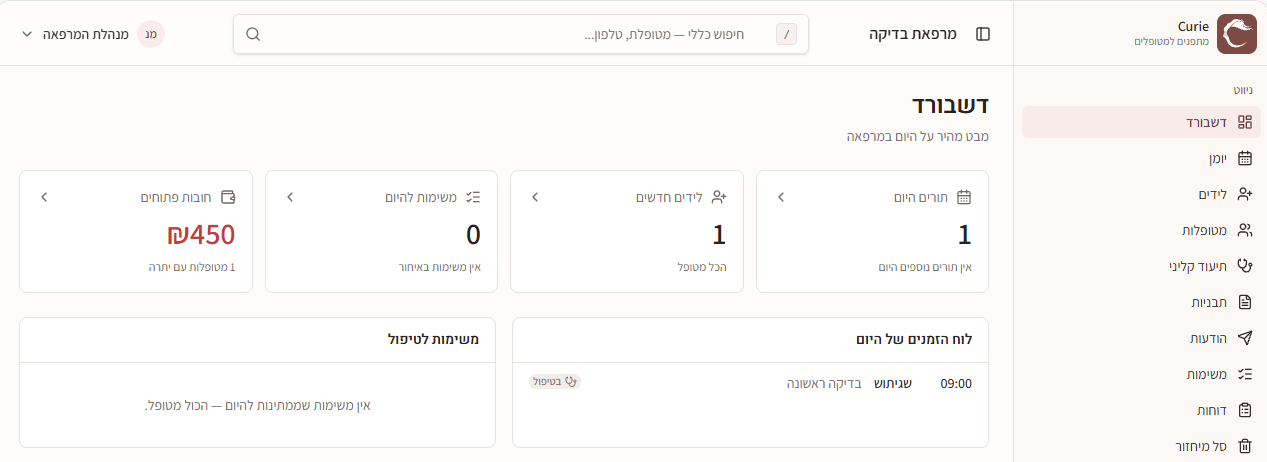Click the 1 מטופלות עם יתרה text
The height and width of the screenshot is (462, 1267).
point(191,267)
